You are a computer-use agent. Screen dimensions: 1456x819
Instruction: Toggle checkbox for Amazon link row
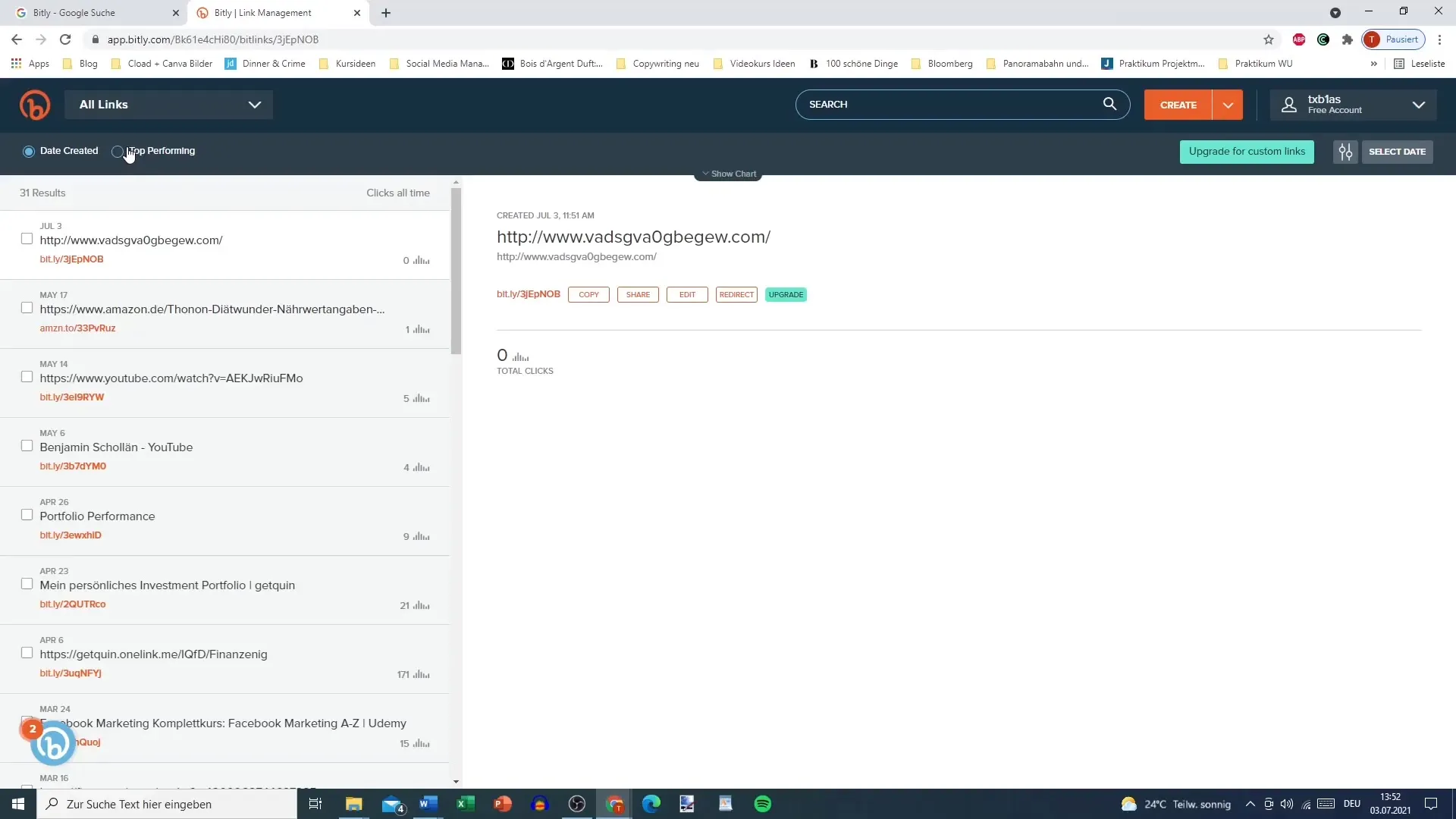point(27,308)
